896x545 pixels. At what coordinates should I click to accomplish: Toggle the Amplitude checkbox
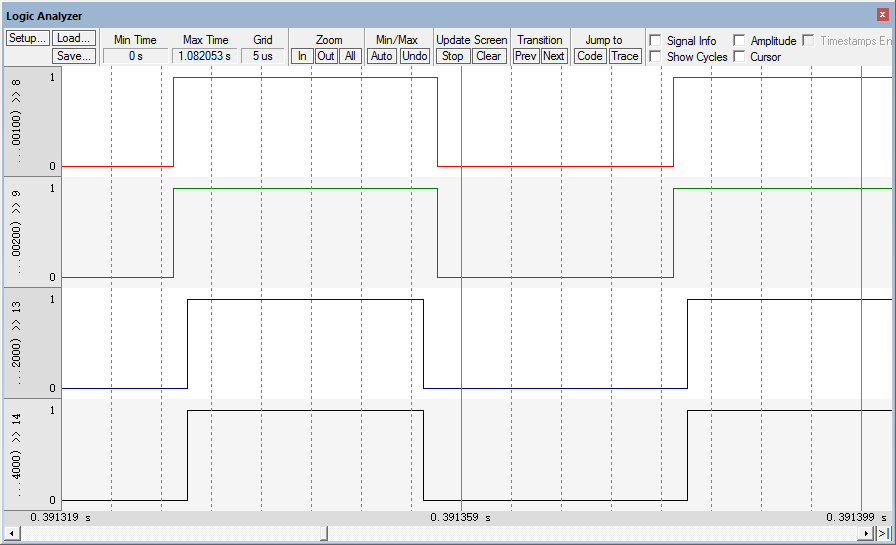pyautogui.click(x=739, y=41)
